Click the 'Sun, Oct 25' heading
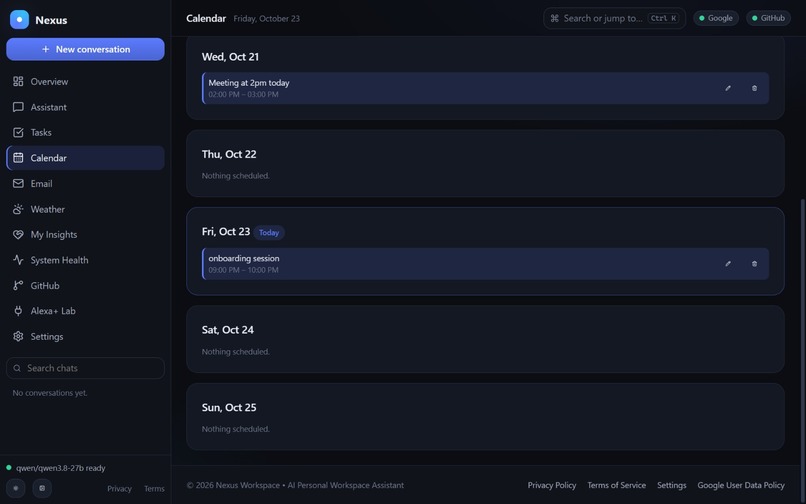Image resolution: width=806 pixels, height=504 pixels. pyautogui.click(x=229, y=407)
